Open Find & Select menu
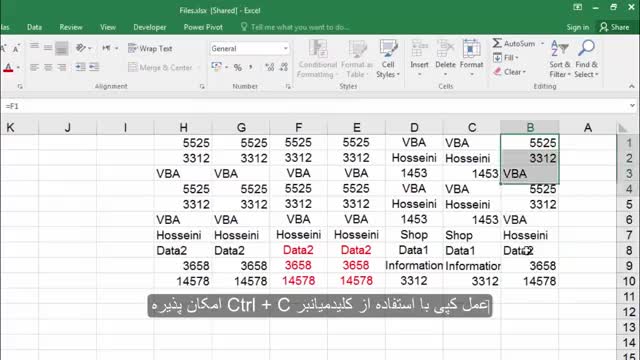The image size is (640, 360). click(586, 59)
